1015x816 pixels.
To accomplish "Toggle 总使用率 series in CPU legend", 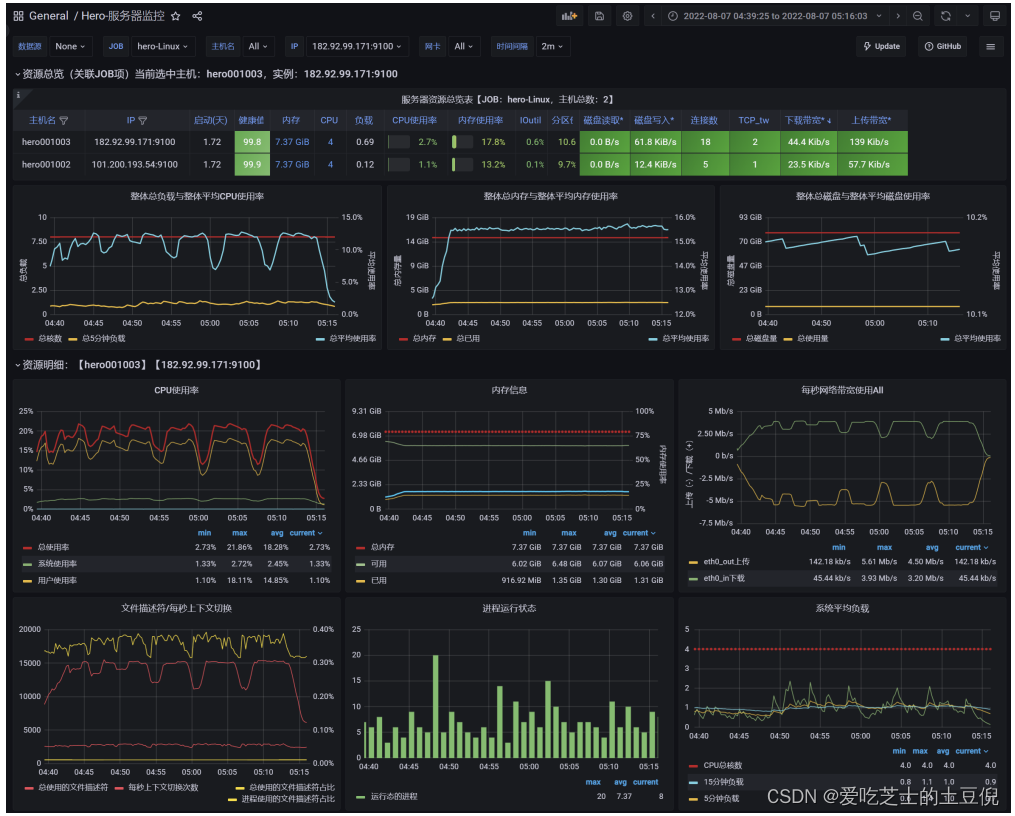I will [x=53, y=547].
